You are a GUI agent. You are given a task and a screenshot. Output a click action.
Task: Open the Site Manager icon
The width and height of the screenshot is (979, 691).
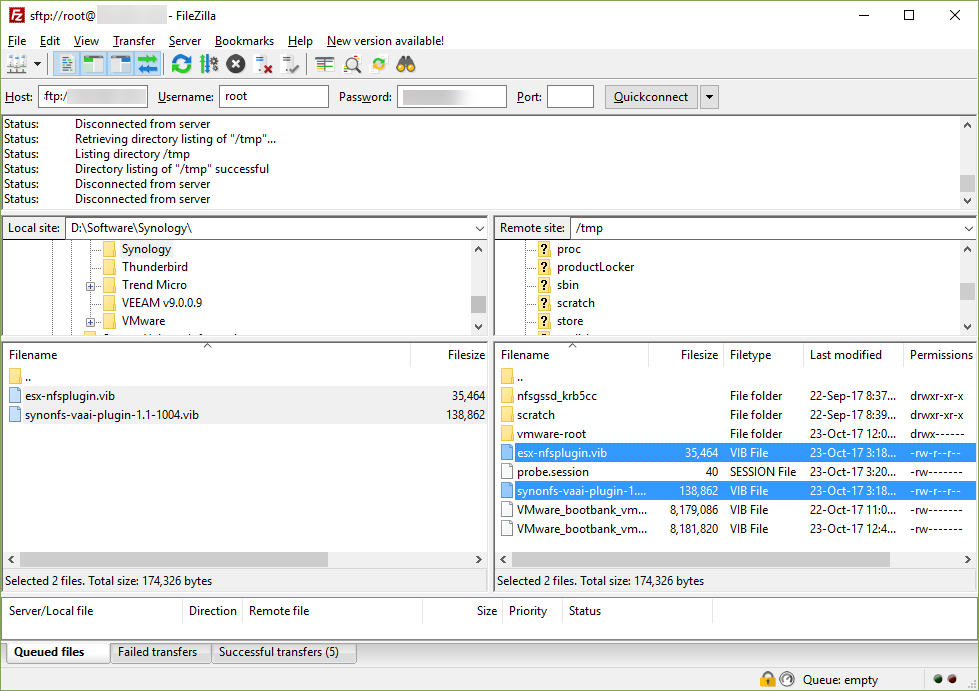pos(17,65)
